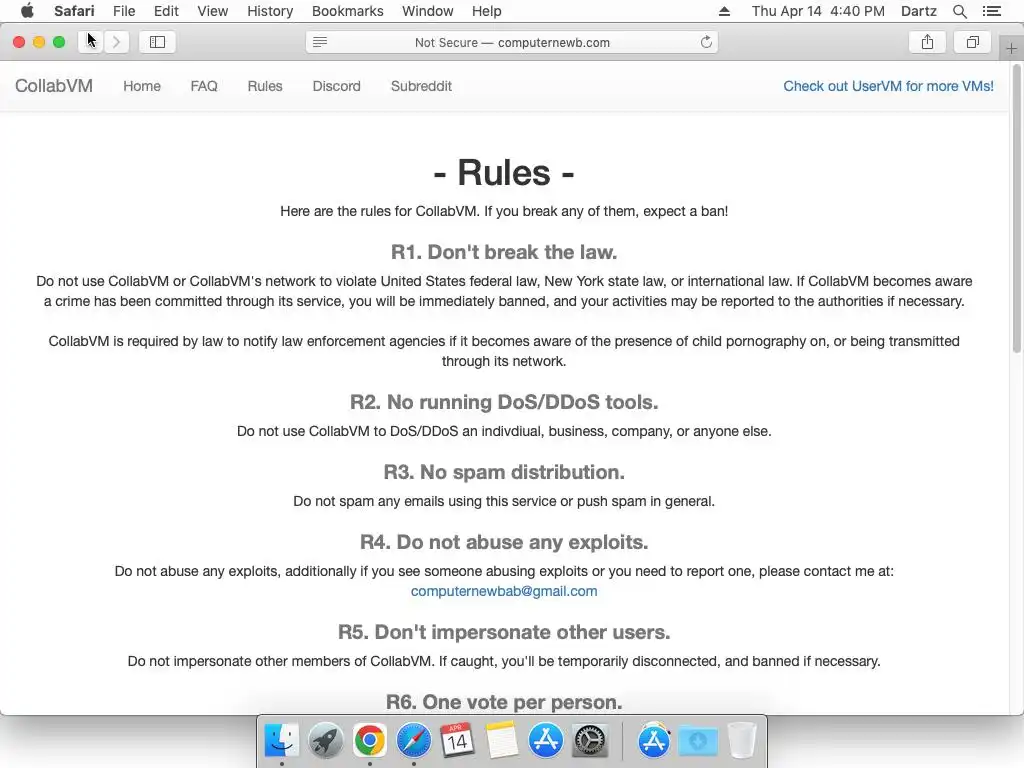Image resolution: width=1024 pixels, height=768 pixels.
Task: Open the Help menu
Action: (x=487, y=11)
